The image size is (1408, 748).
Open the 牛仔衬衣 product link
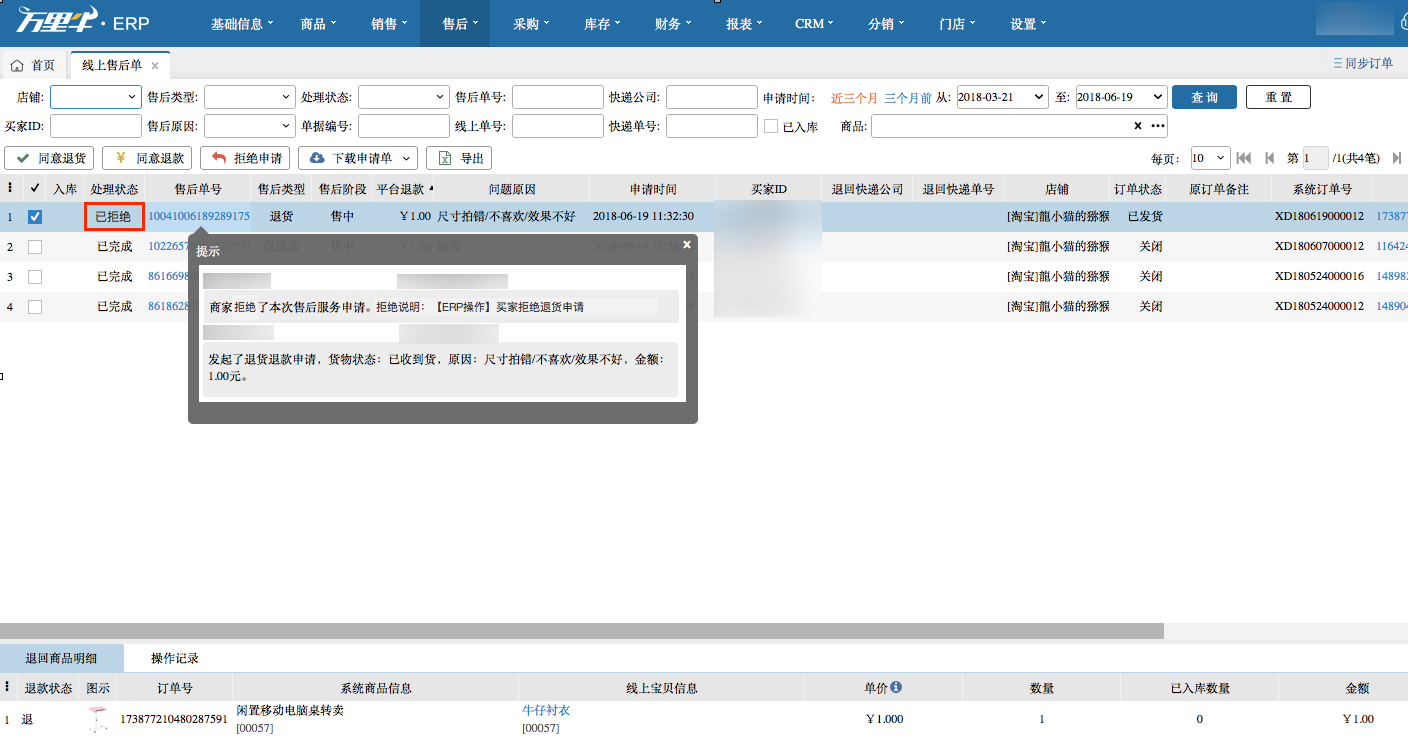pyautogui.click(x=546, y=710)
